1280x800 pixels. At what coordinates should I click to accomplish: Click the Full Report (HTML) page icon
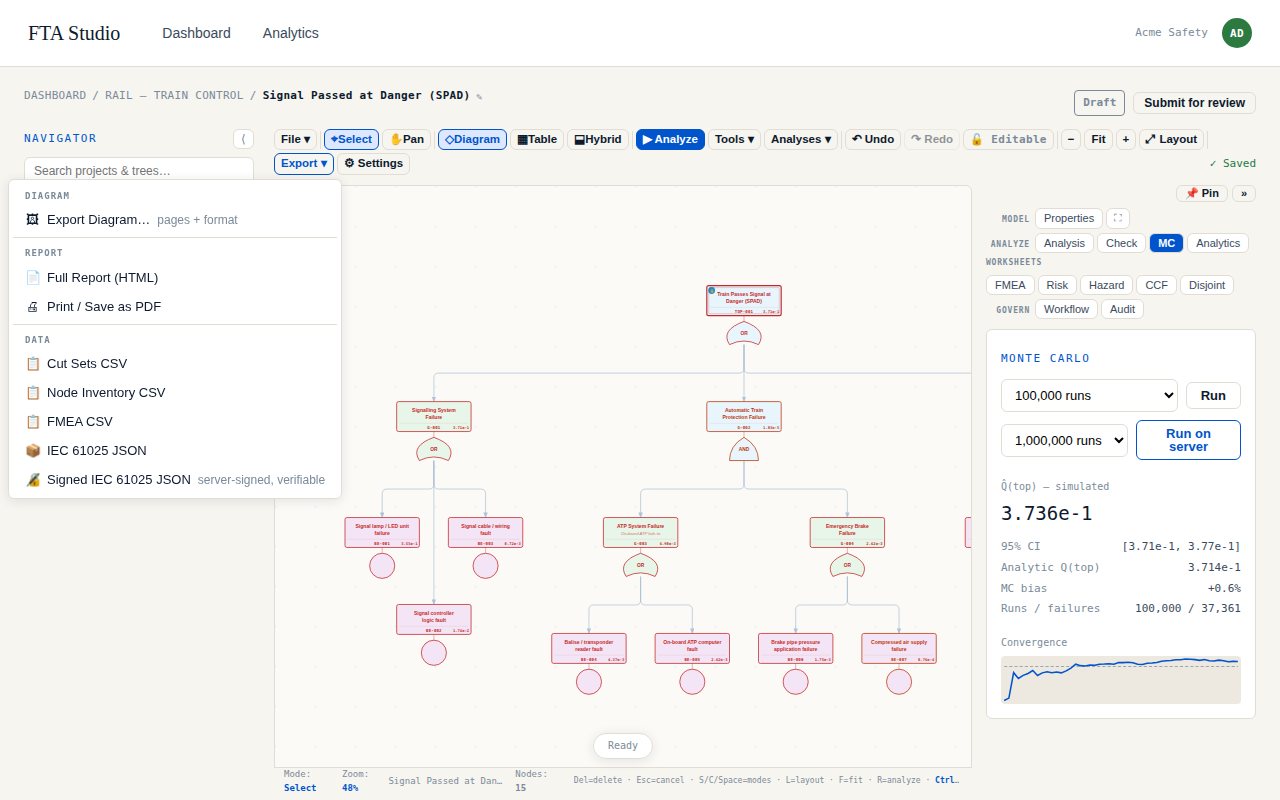(x=32, y=277)
